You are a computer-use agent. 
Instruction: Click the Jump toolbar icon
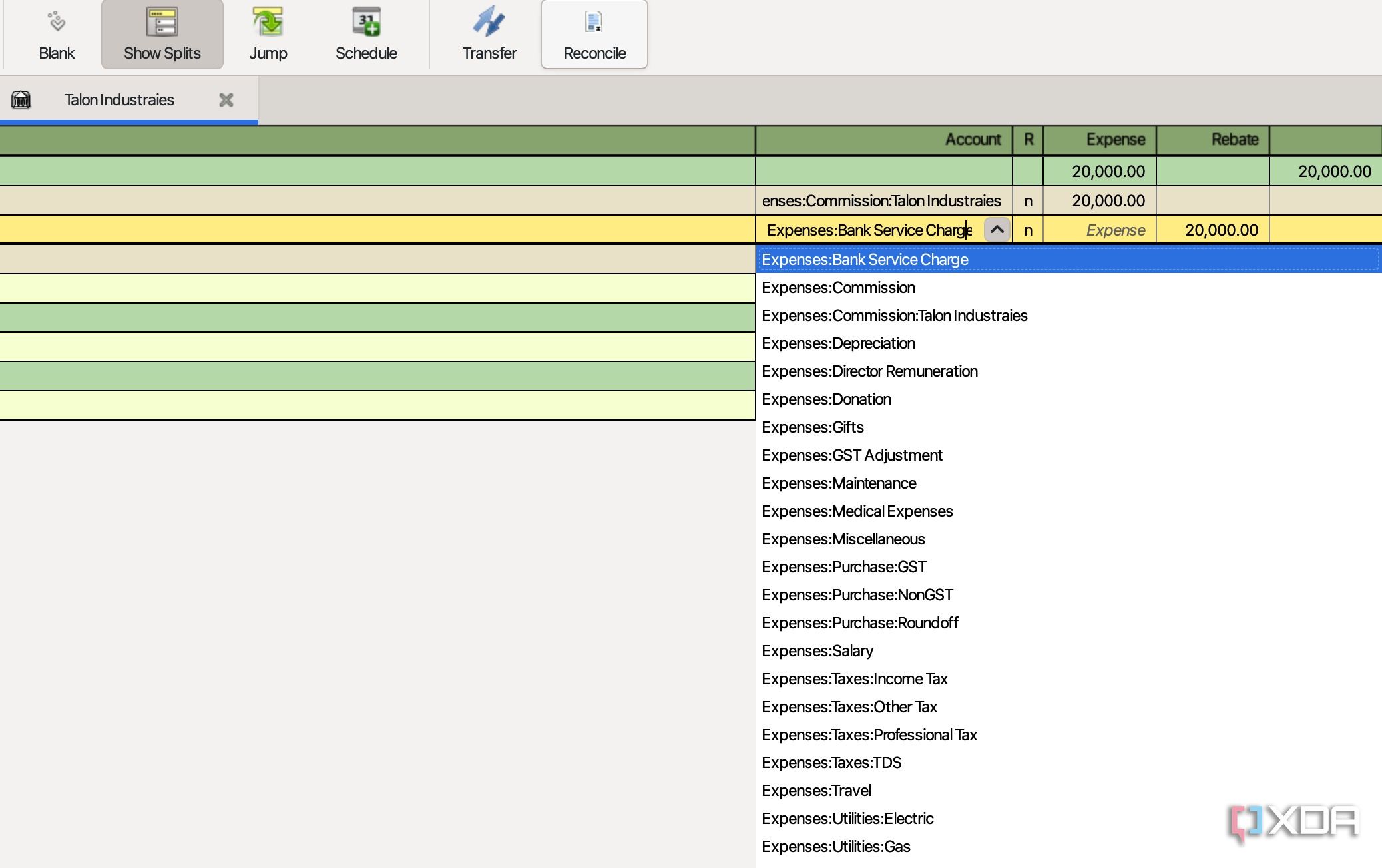point(268,22)
